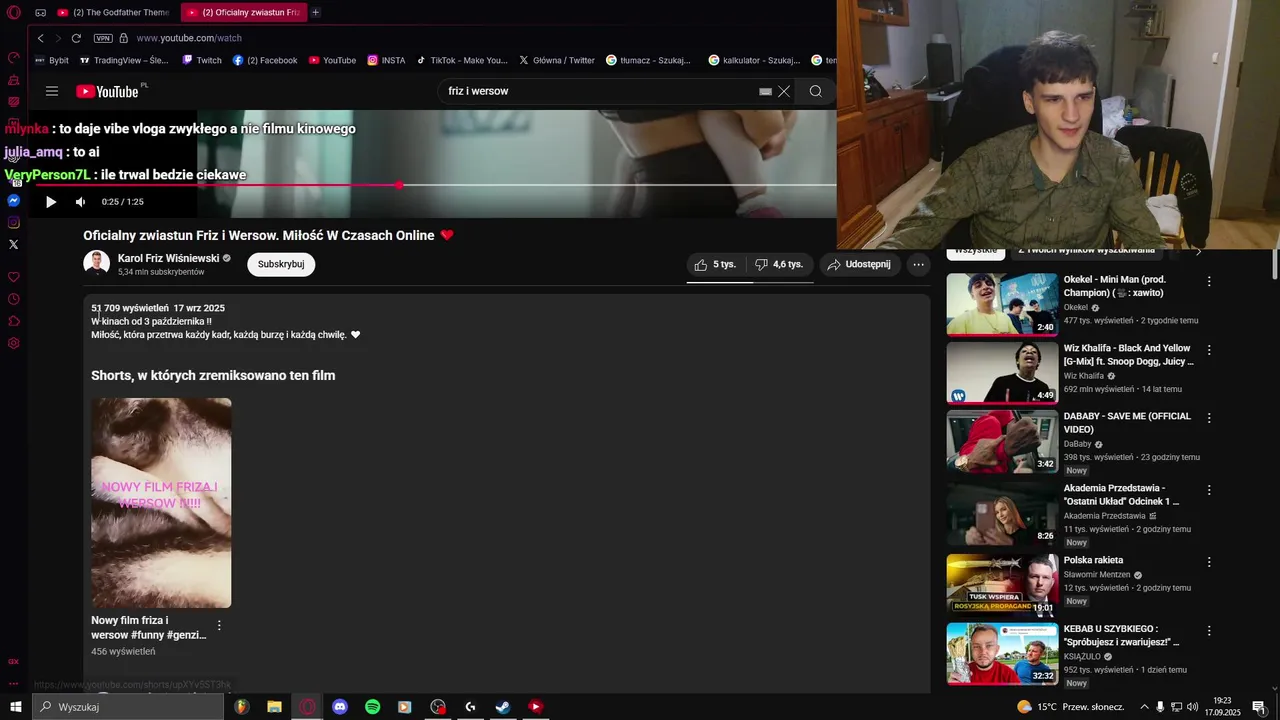Viewport: 1280px width, 720px height.
Task: Open Discord from the taskbar
Action: 340,707
